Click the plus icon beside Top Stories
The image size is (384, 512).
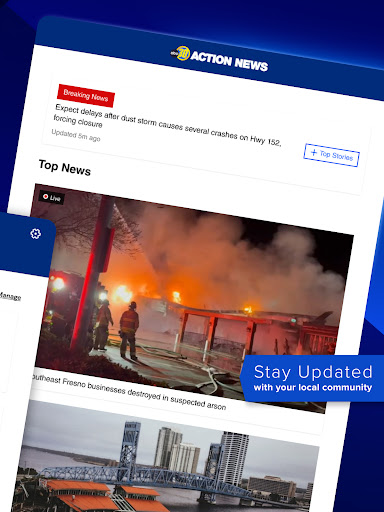click(x=313, y=152)
